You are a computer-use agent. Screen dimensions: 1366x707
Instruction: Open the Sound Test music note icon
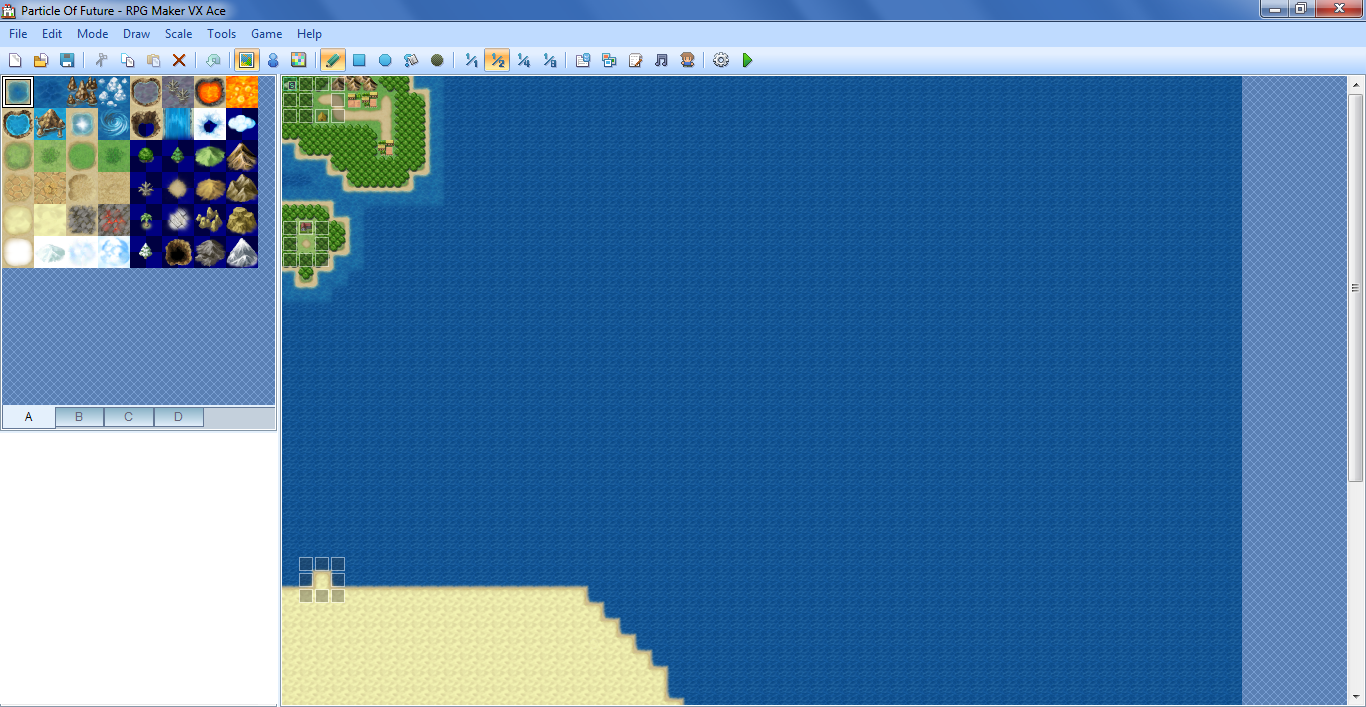click(x=661, y=60)
